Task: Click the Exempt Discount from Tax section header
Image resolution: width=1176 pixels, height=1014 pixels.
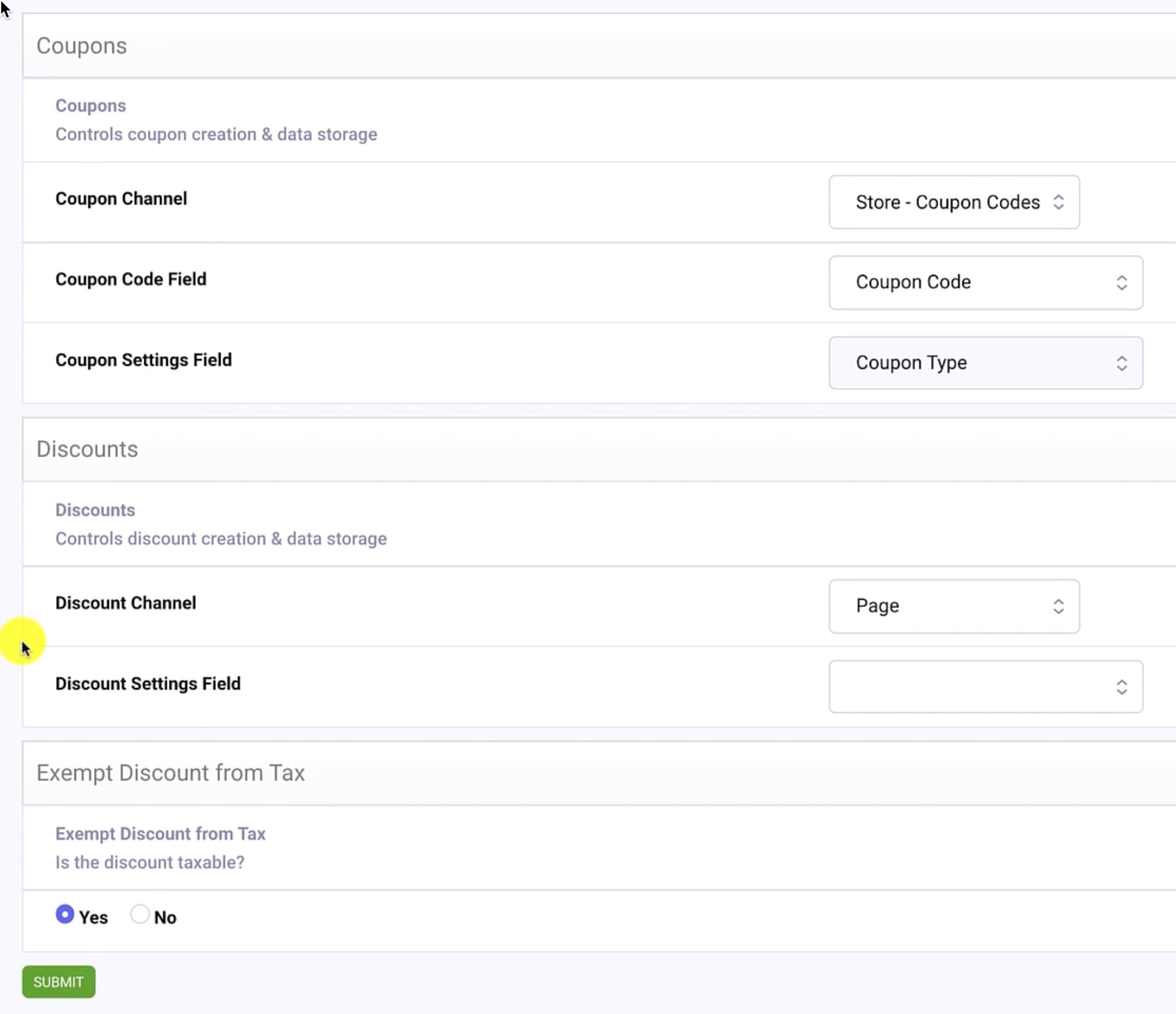Action: point(171,773)
